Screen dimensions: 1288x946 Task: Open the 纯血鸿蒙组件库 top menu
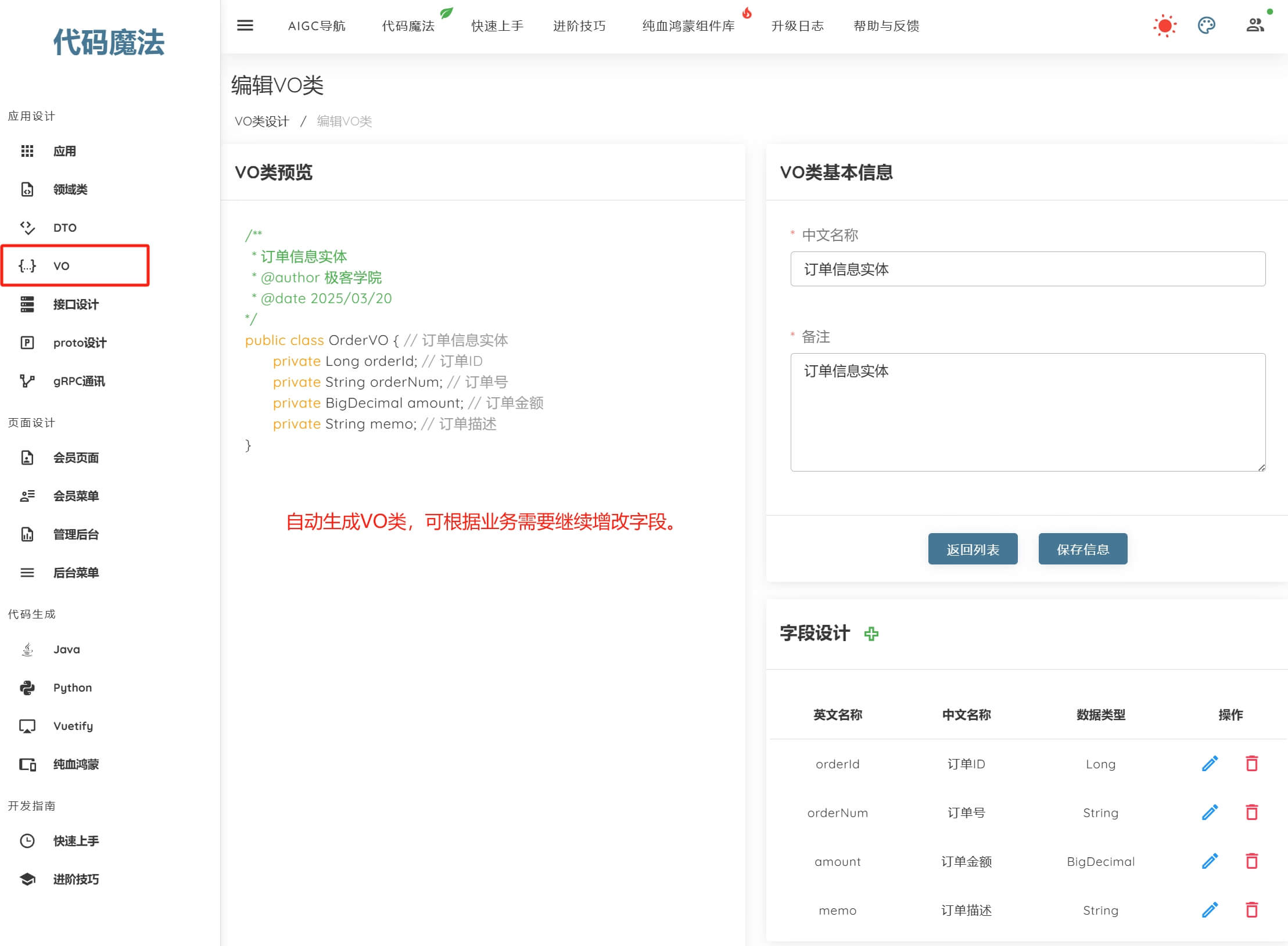(x=688, y=26)
